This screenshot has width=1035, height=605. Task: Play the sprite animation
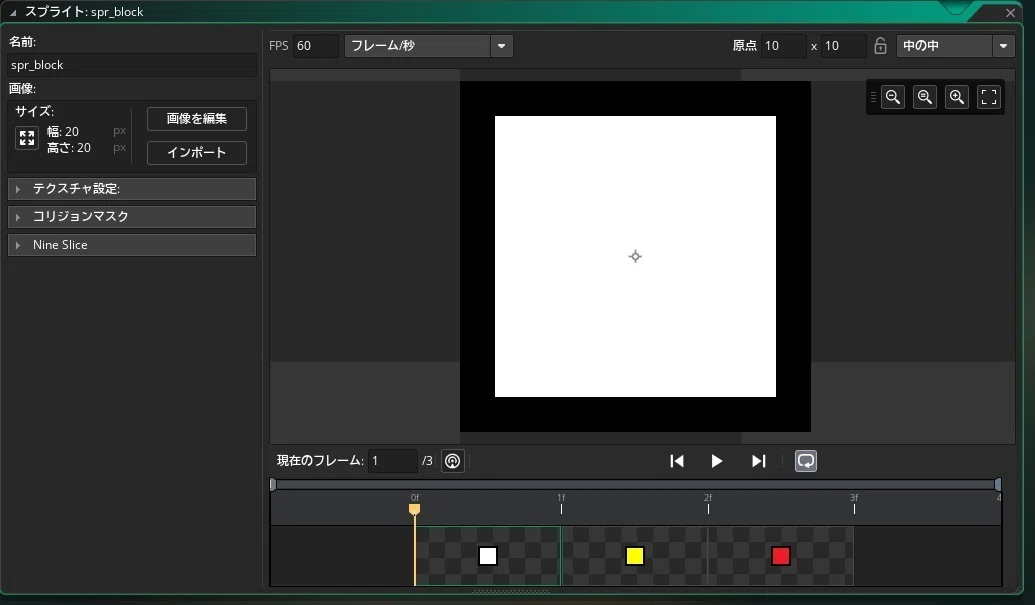pyautogui.click(x=717, y=461)
